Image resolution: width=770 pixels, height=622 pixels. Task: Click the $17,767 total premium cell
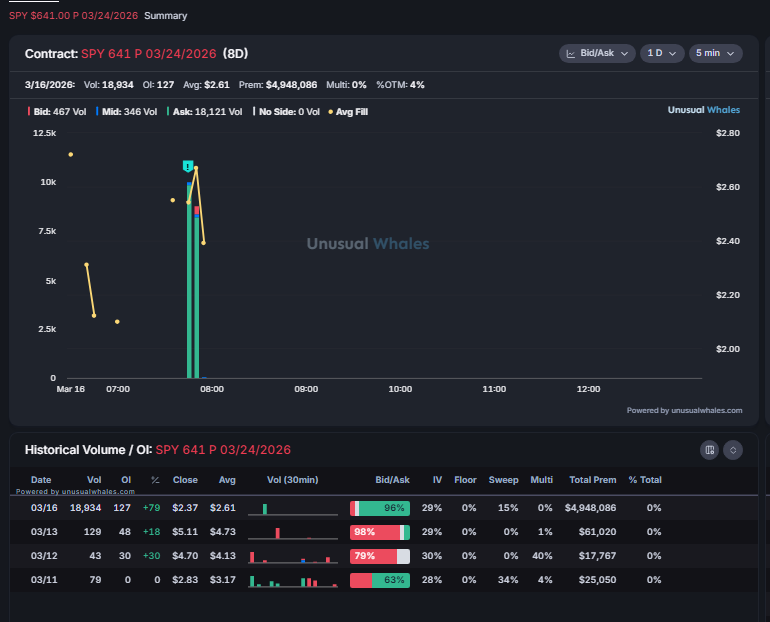(x=597, y=556)
